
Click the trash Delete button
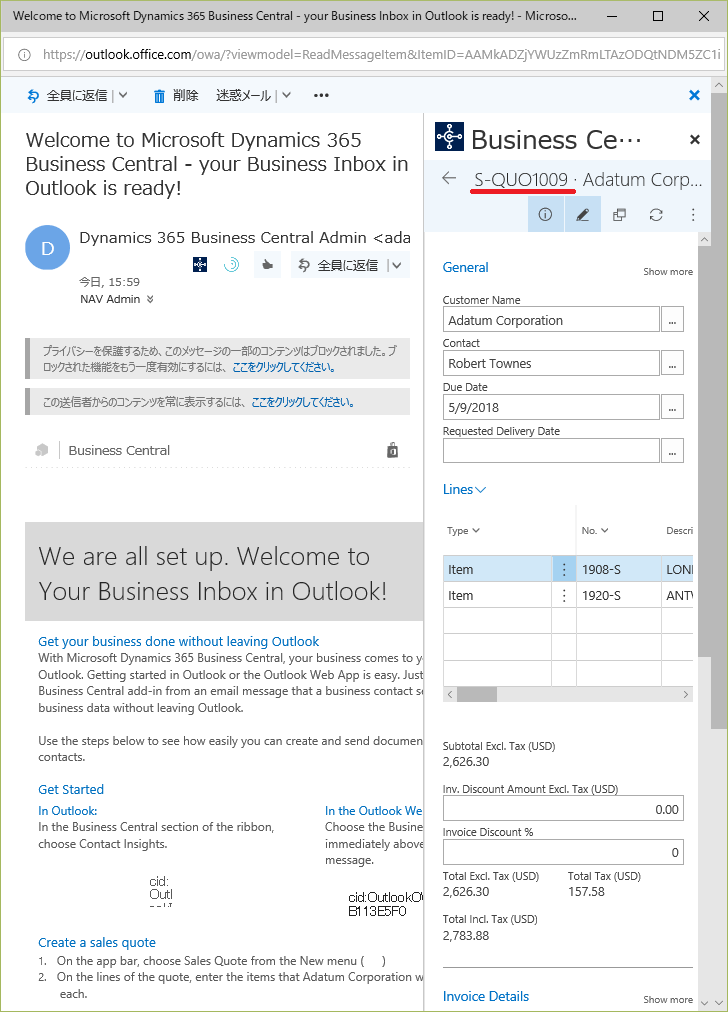[x=176, y=96]
